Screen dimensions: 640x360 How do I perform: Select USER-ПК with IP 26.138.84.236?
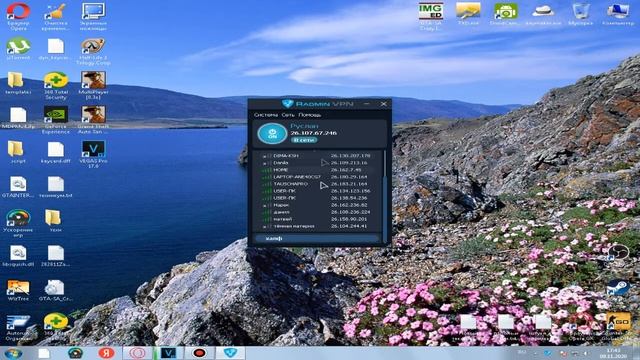tap(319, 198)
